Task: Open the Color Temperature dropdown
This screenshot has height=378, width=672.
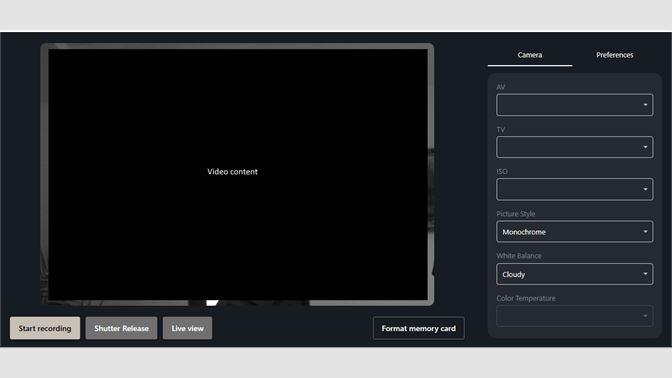Action: (575, 316)
